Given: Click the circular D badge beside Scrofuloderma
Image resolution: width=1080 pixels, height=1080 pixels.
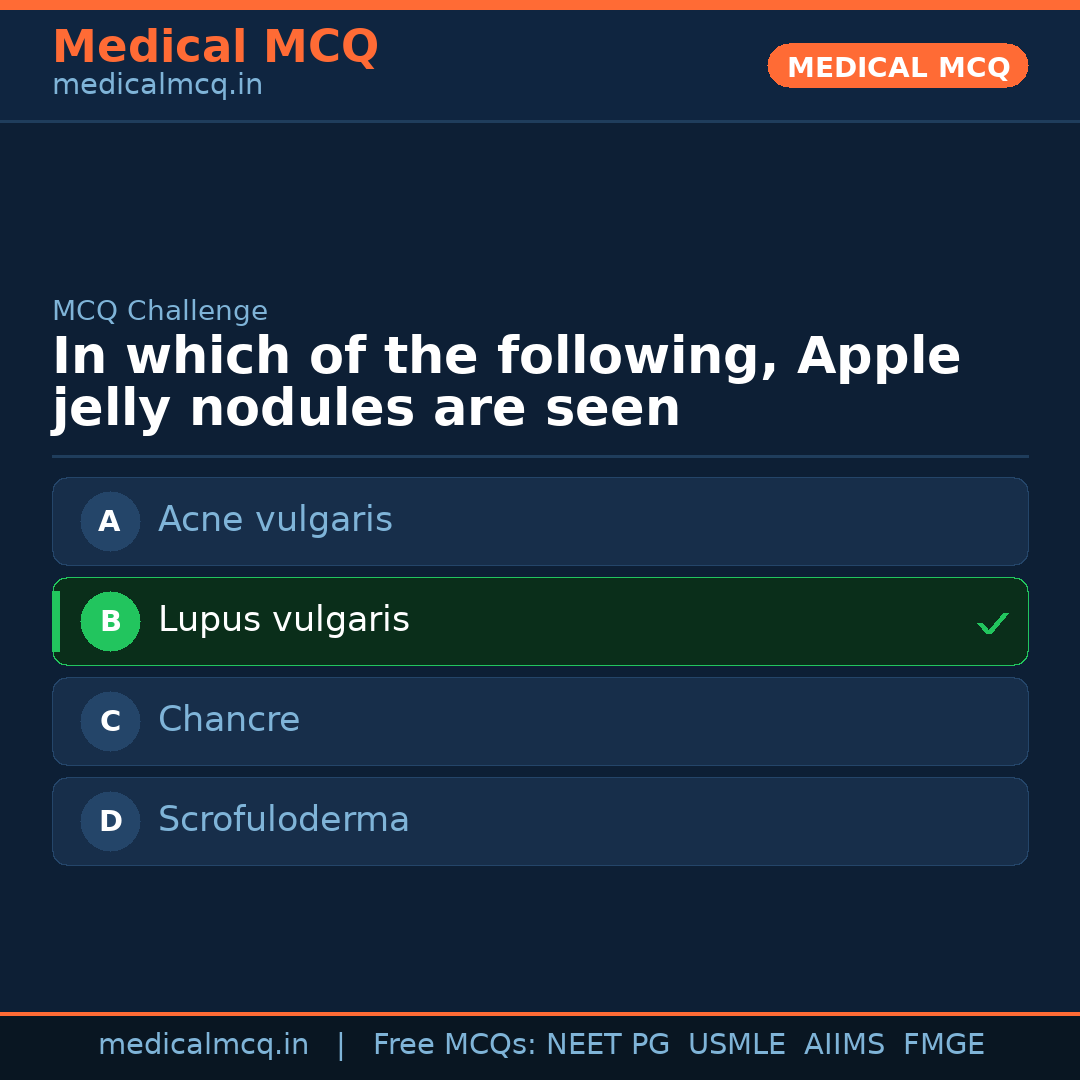Looking at the screenshot, I should (110, 821).
